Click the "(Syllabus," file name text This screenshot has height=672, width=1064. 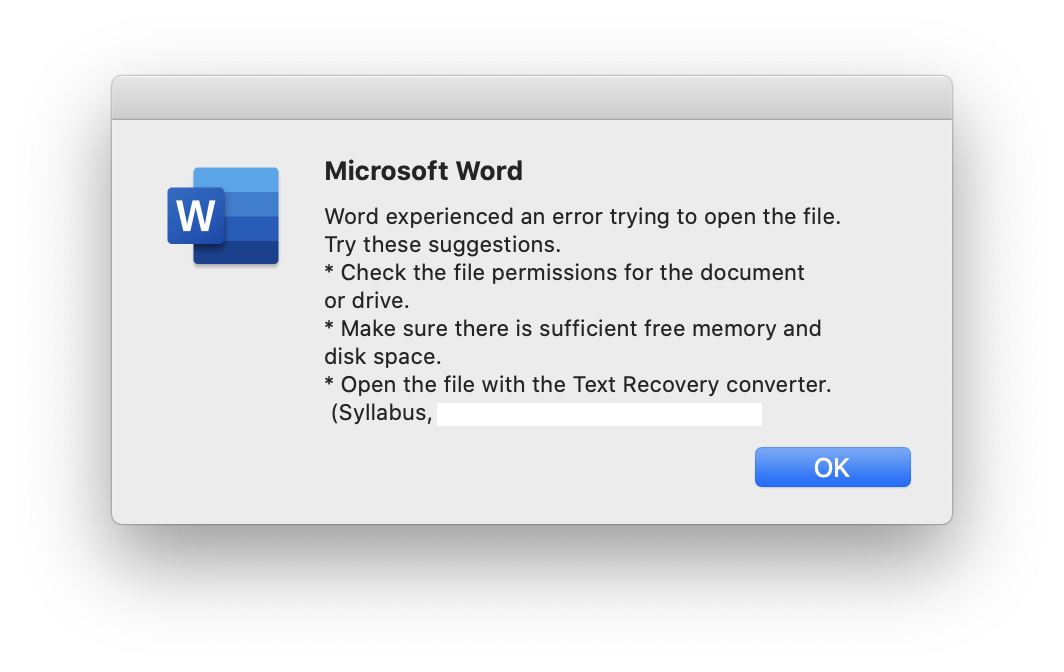coord(381,413)
